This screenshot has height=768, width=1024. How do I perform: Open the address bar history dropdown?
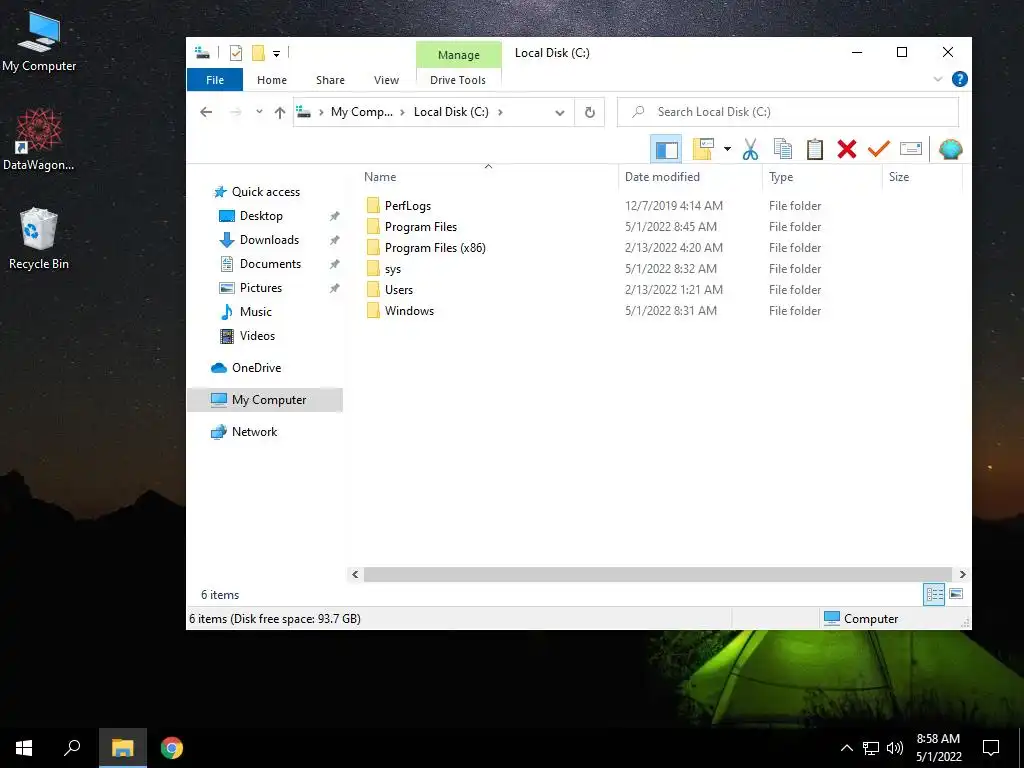pos(560,112)
